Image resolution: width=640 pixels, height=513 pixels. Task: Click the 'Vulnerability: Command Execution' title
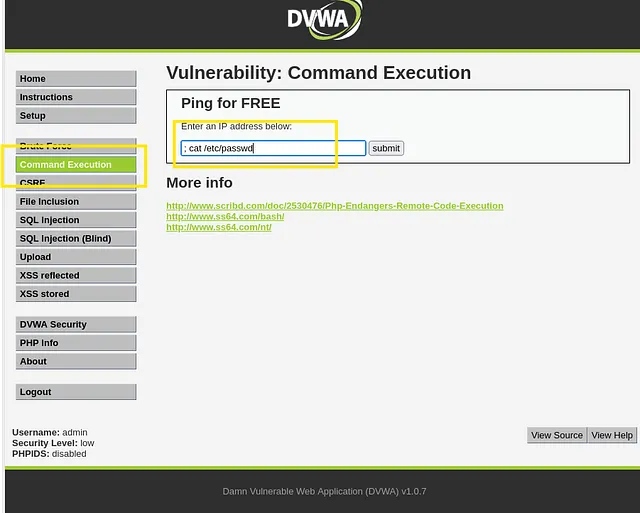318,73
